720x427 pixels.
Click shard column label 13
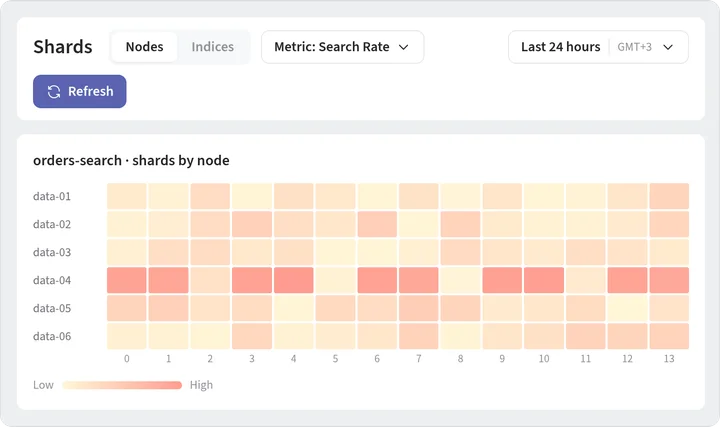coord(669,359)
